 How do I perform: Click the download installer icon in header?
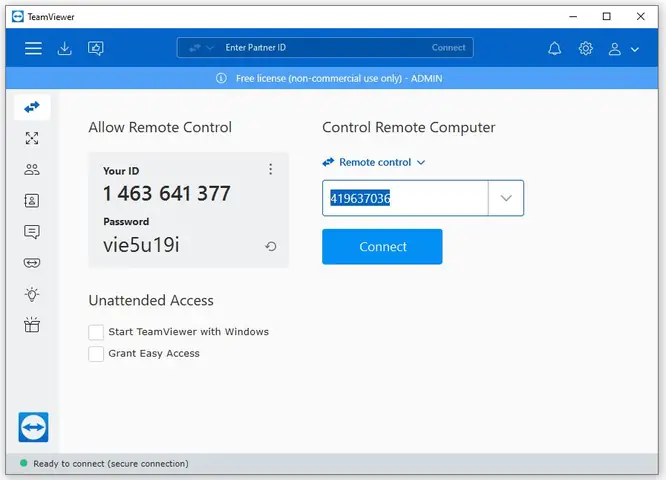pos(65,48)
